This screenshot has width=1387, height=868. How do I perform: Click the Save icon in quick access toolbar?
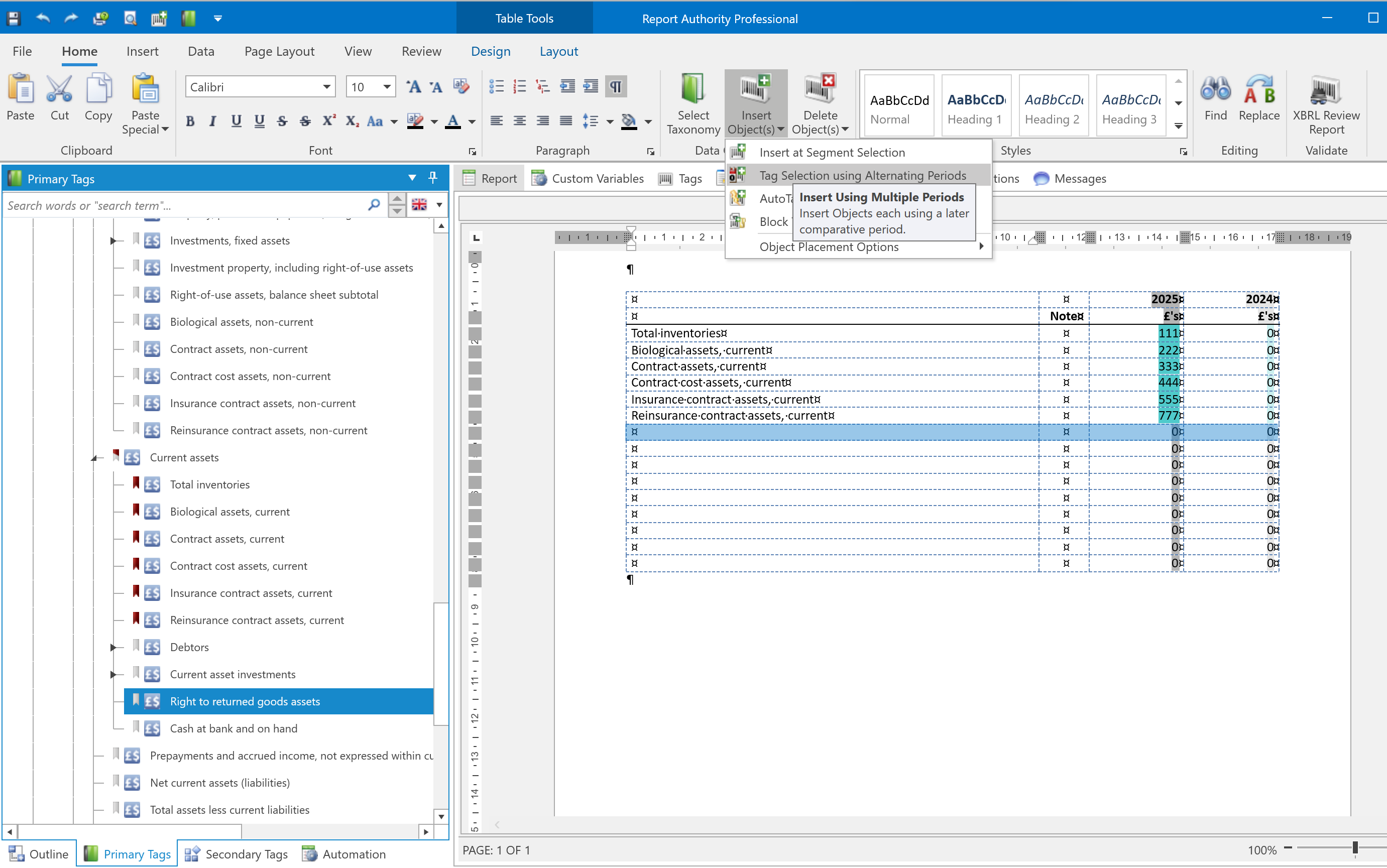(14, 19)
